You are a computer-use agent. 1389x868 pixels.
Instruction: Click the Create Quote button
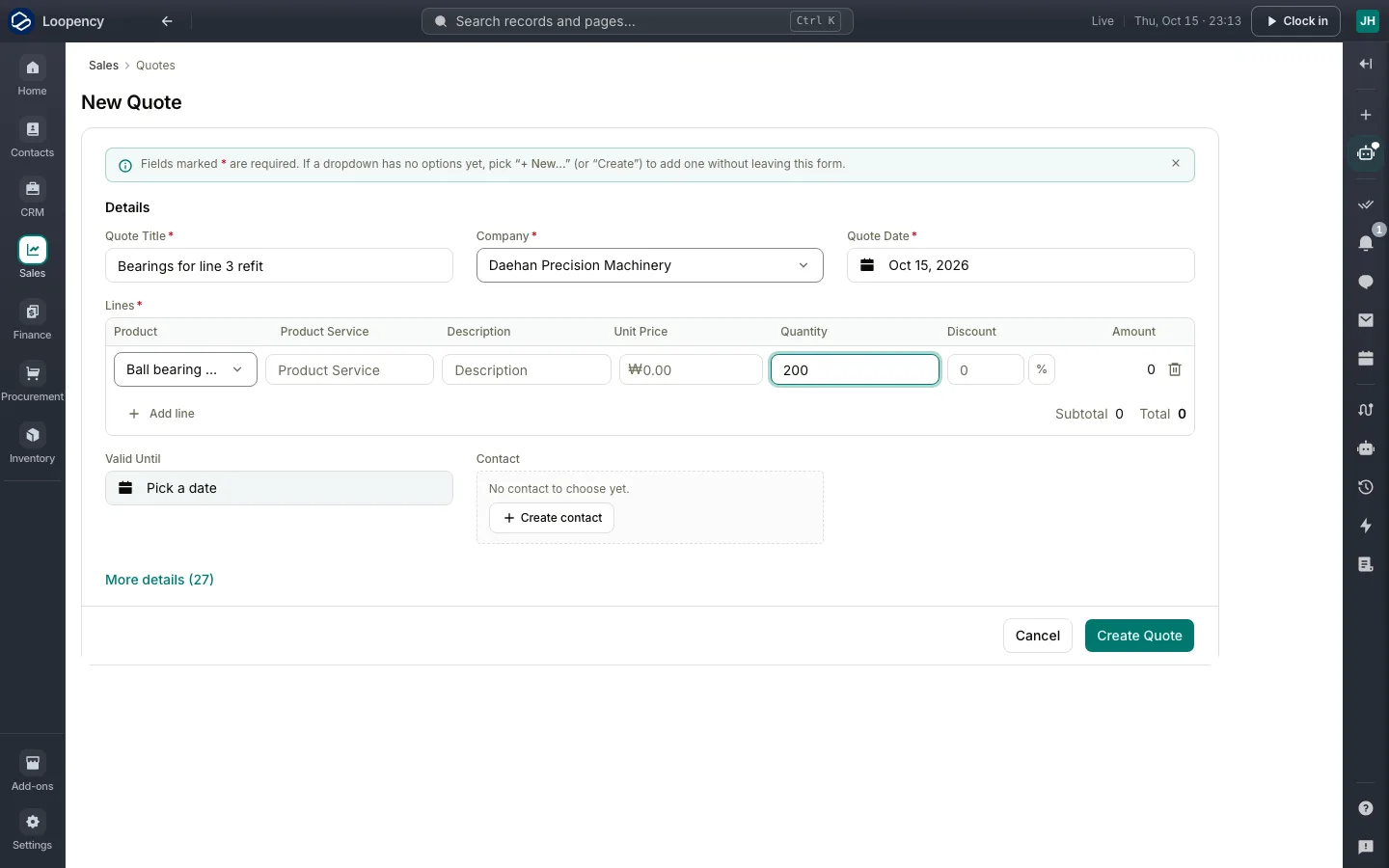click(1139, 636)
